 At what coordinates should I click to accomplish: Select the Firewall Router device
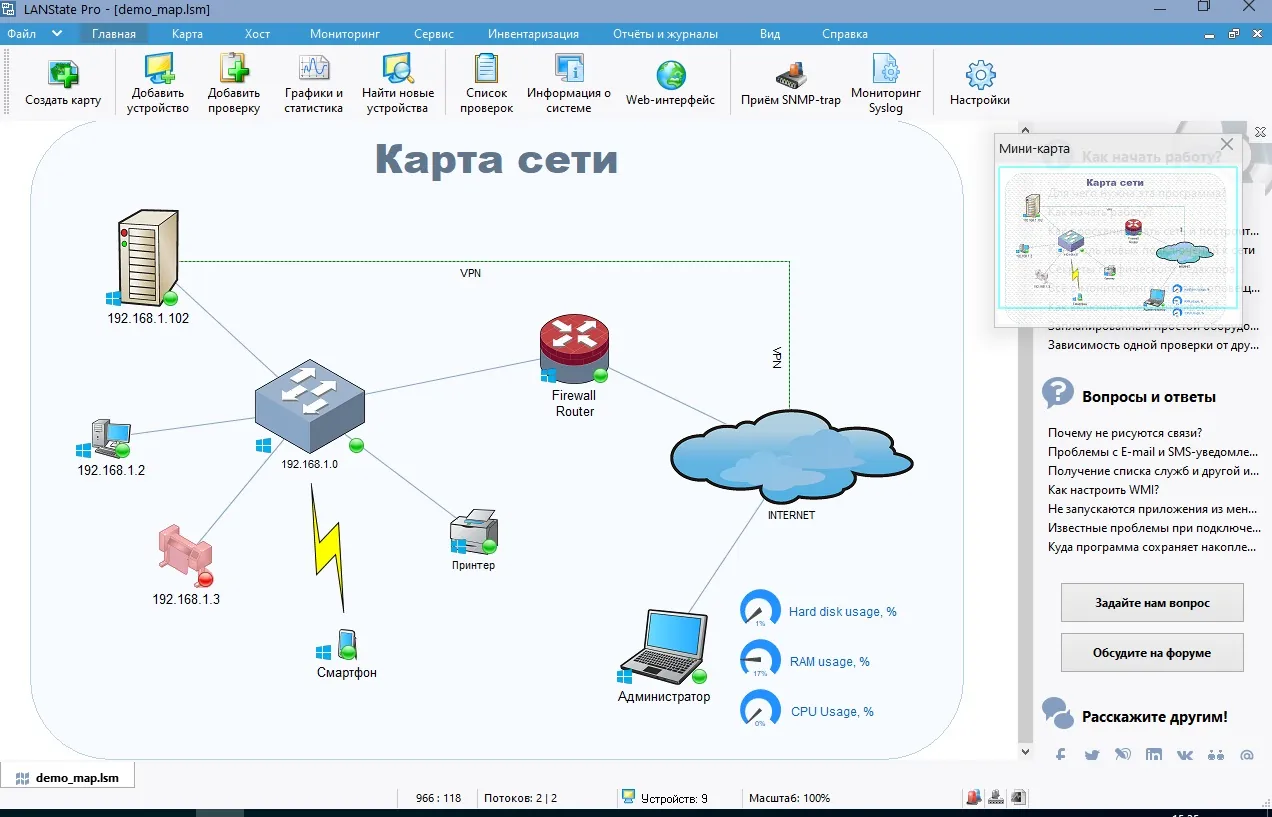tap(574, 350)
